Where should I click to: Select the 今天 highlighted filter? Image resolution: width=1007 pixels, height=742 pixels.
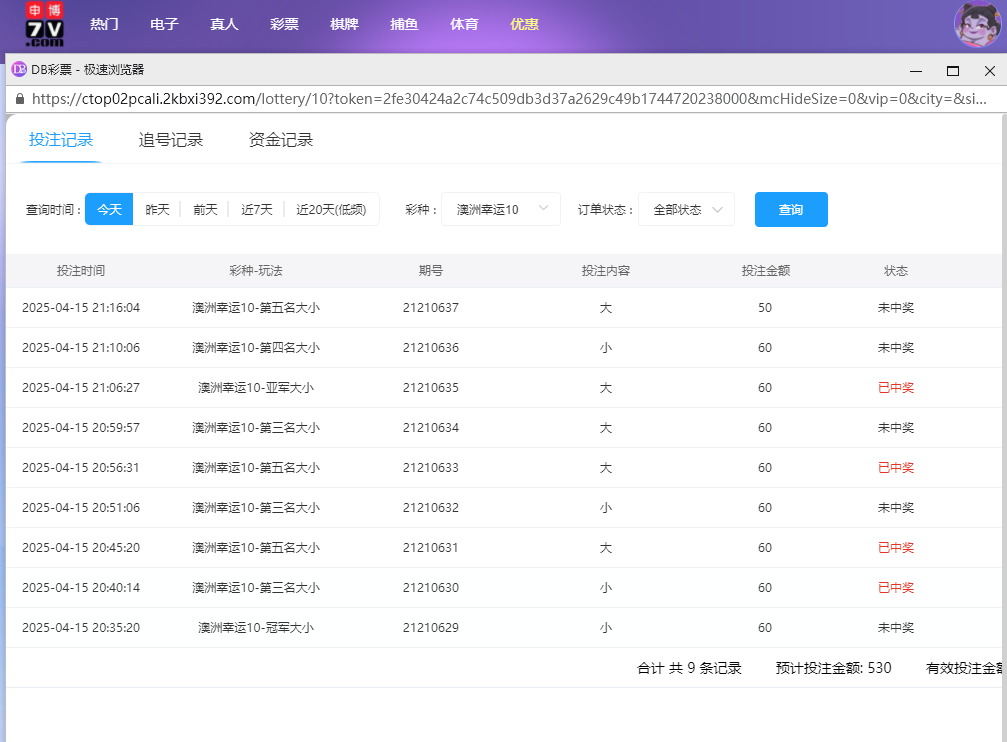(x=109, y=209)
